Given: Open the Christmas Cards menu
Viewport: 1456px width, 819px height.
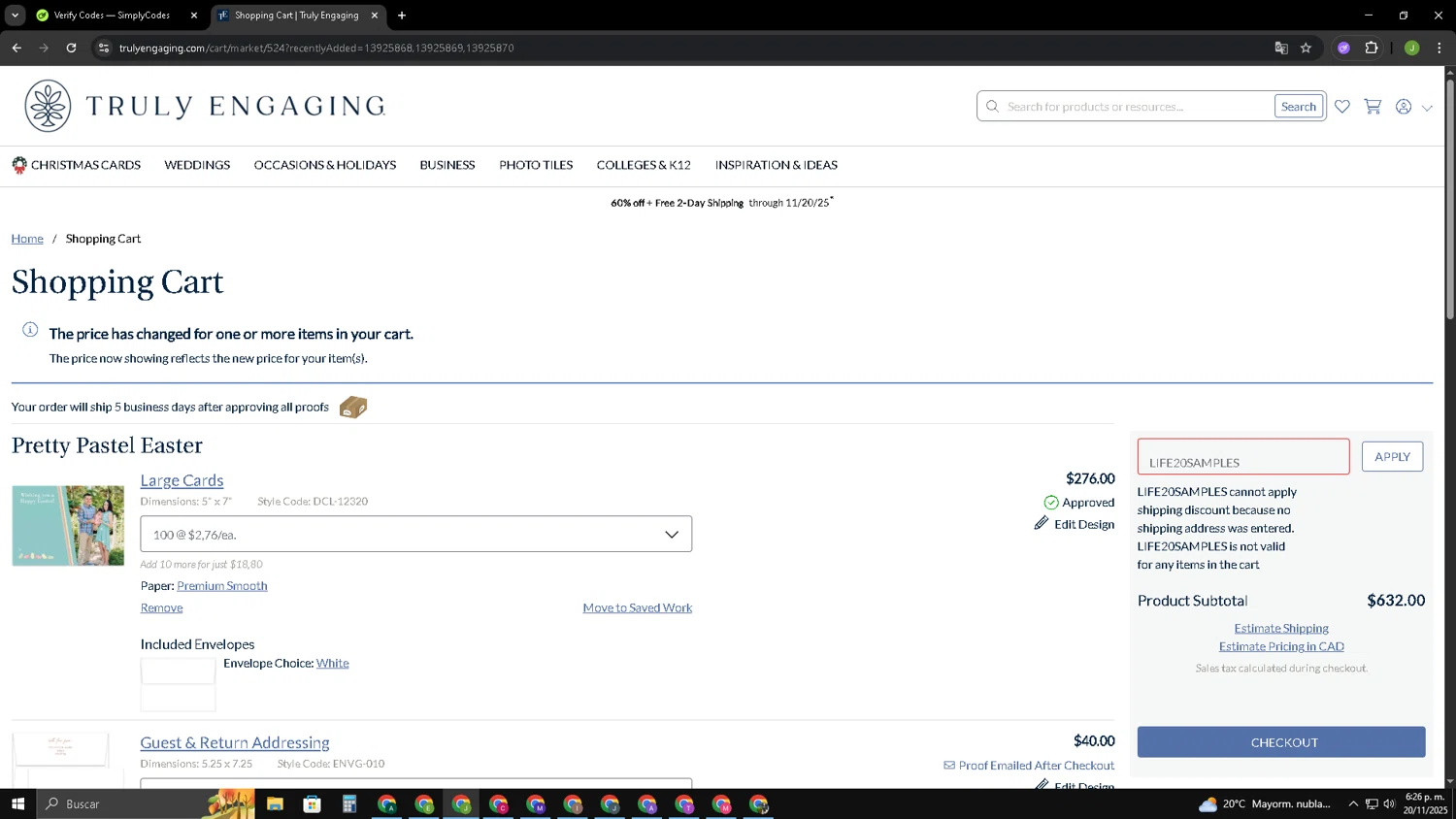Looking at the screenshot, I should 77,165.
